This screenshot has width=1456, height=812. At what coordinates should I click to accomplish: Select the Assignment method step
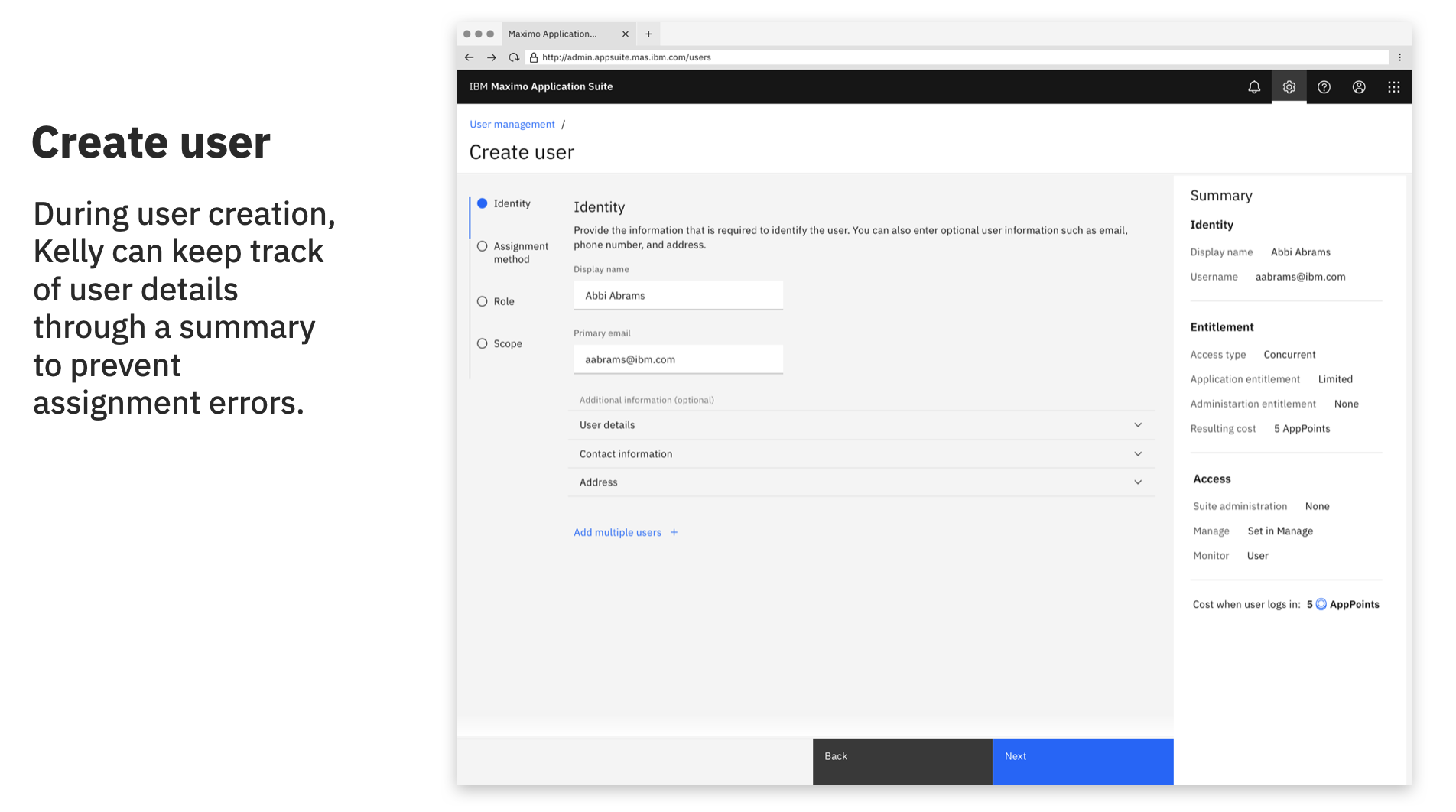pos(513,252)
